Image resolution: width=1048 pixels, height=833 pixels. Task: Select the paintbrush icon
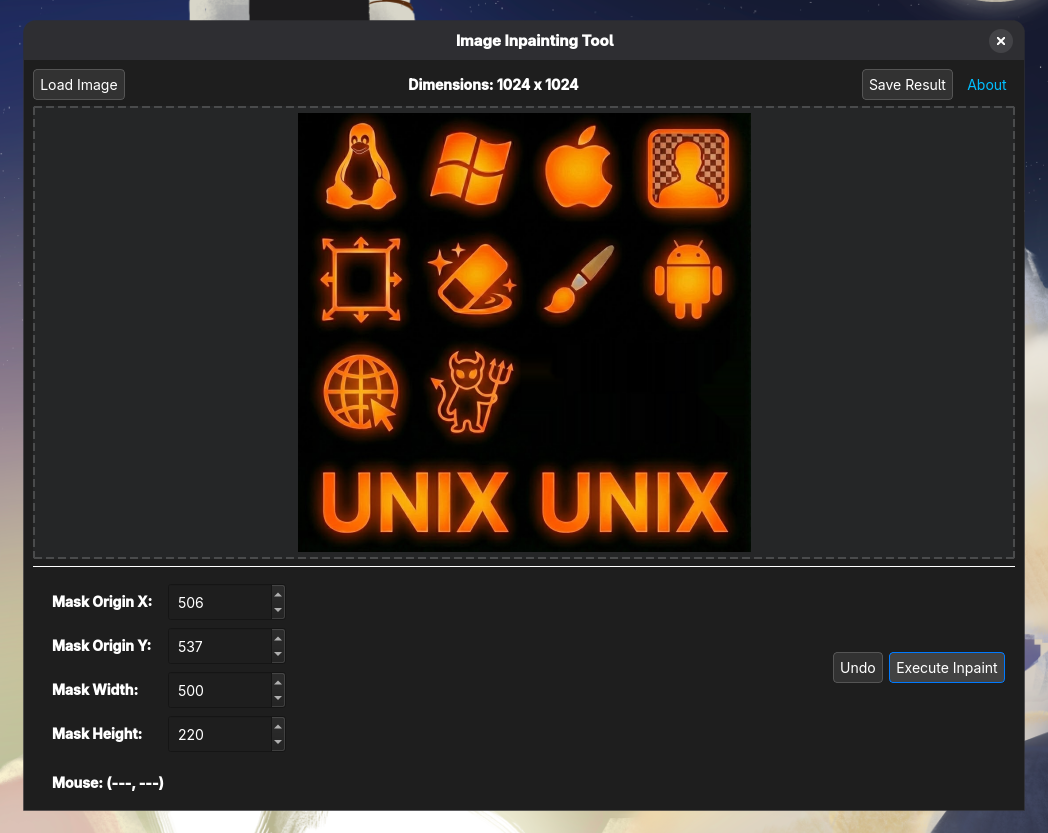pyautogui.click(x=578, y=280)
